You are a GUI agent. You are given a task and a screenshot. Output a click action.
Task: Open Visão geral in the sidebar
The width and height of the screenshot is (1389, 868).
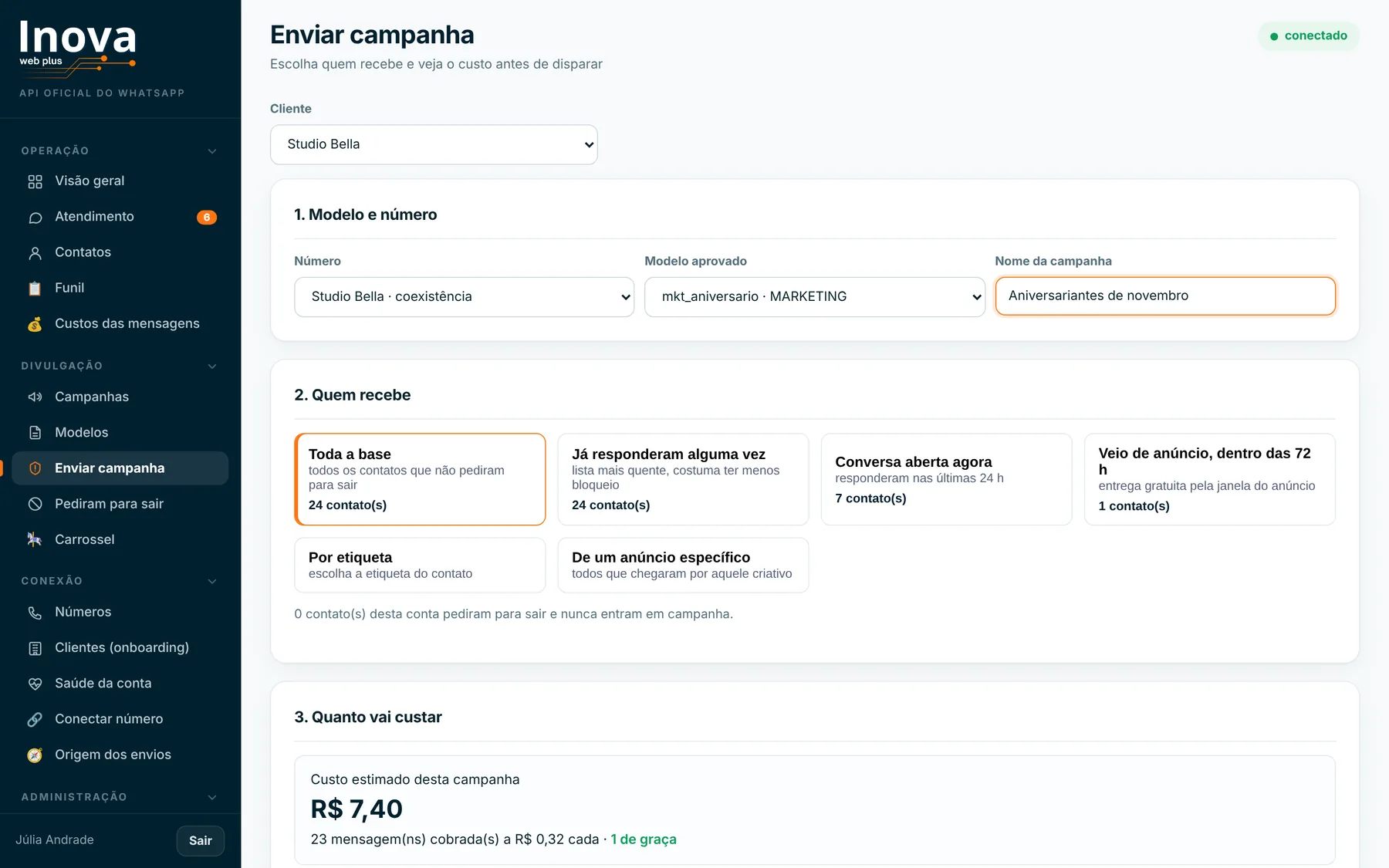[x=120, y=181]
